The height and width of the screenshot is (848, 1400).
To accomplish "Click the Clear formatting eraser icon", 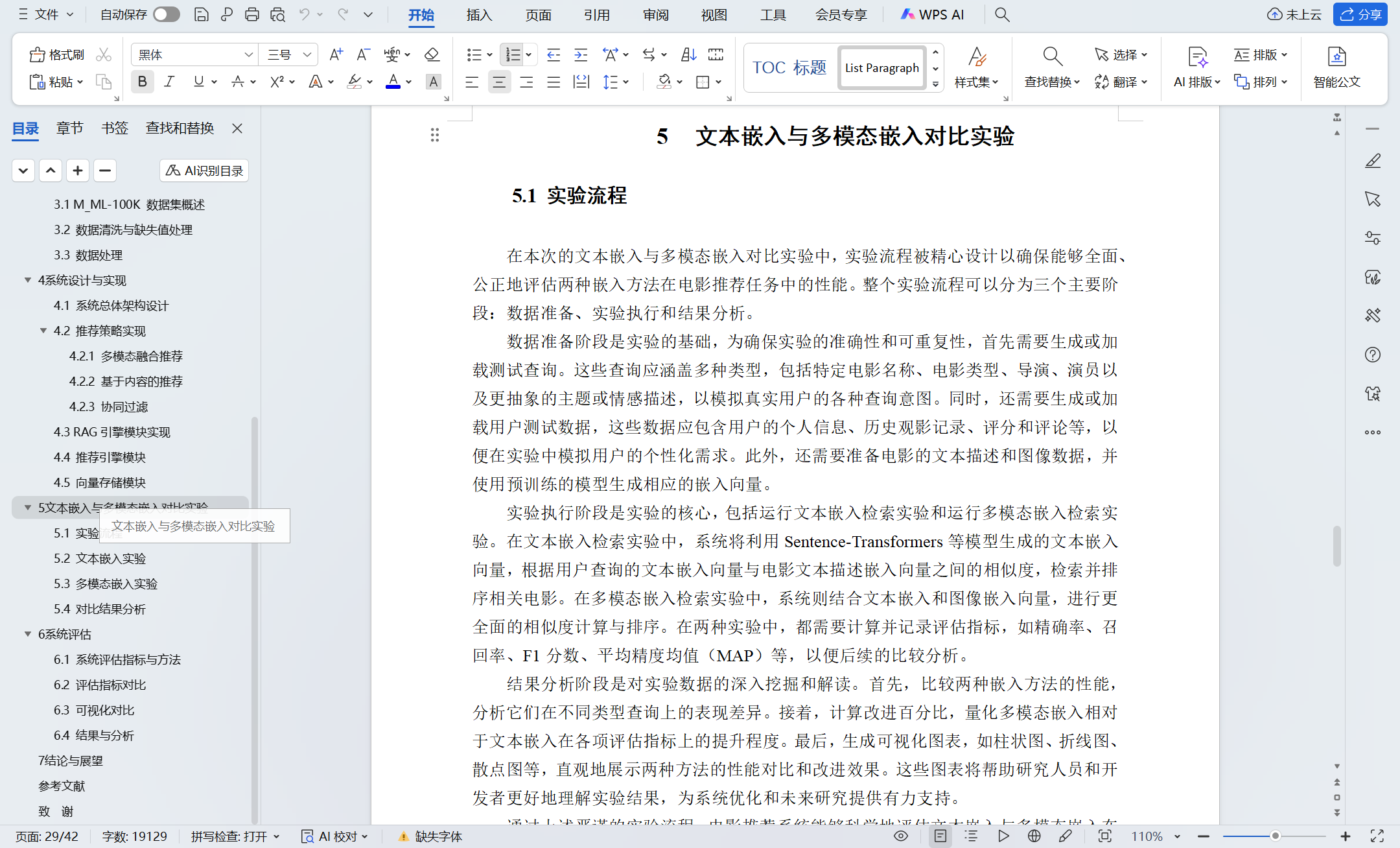I will tap(432, 54).
